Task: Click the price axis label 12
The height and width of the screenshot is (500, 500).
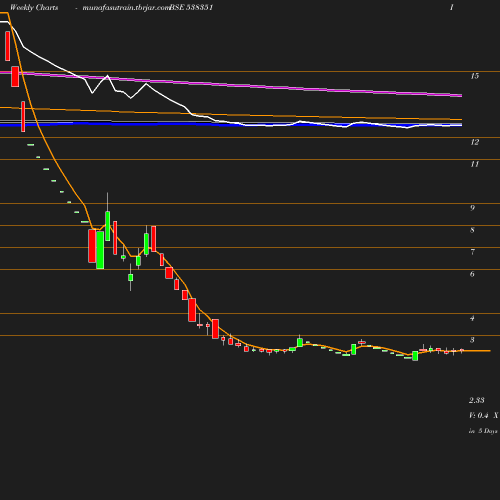Action: coord(475,142)
